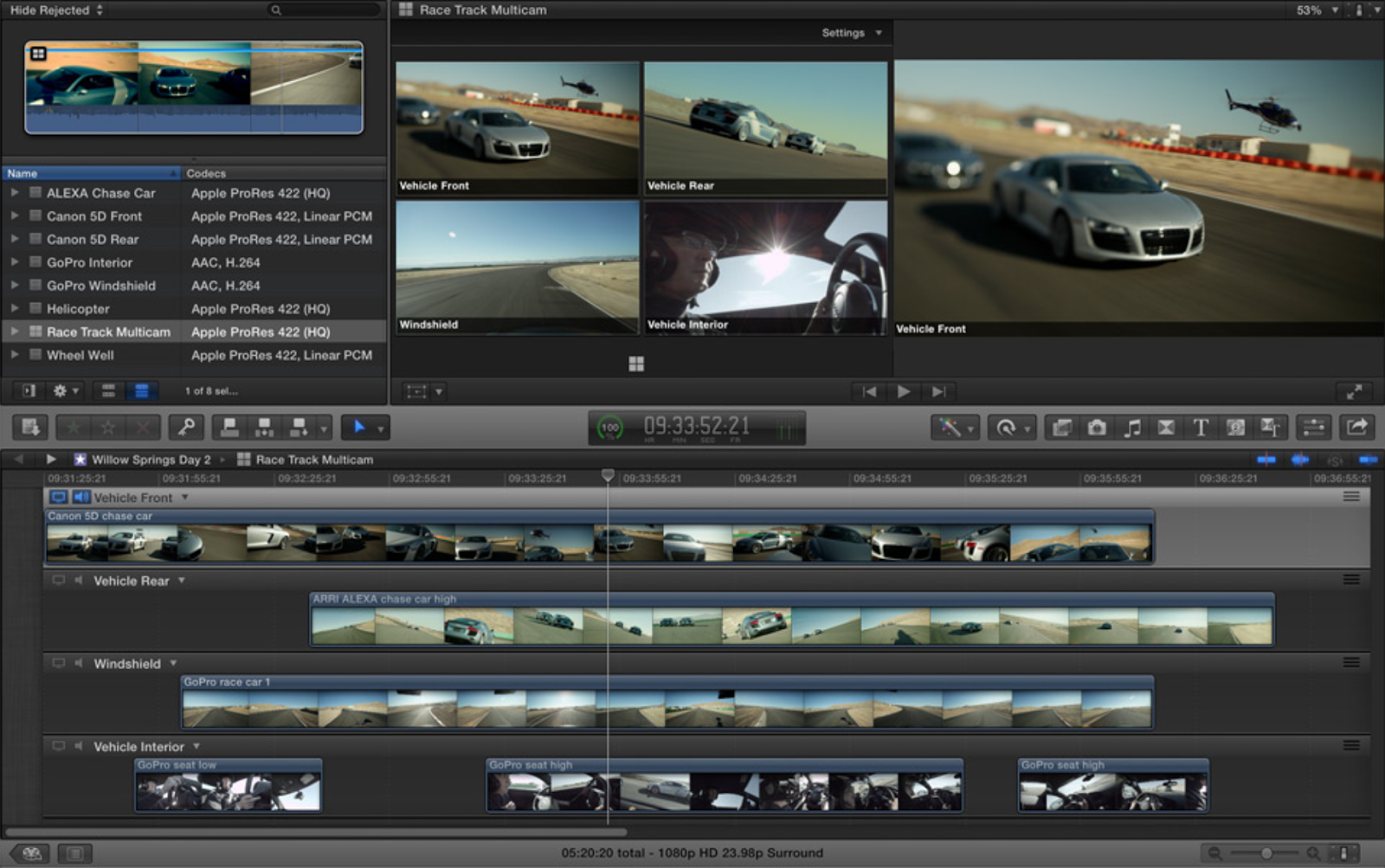Open the Enhancements magic wand menu
1385x868 pixels.
point(952,426)
